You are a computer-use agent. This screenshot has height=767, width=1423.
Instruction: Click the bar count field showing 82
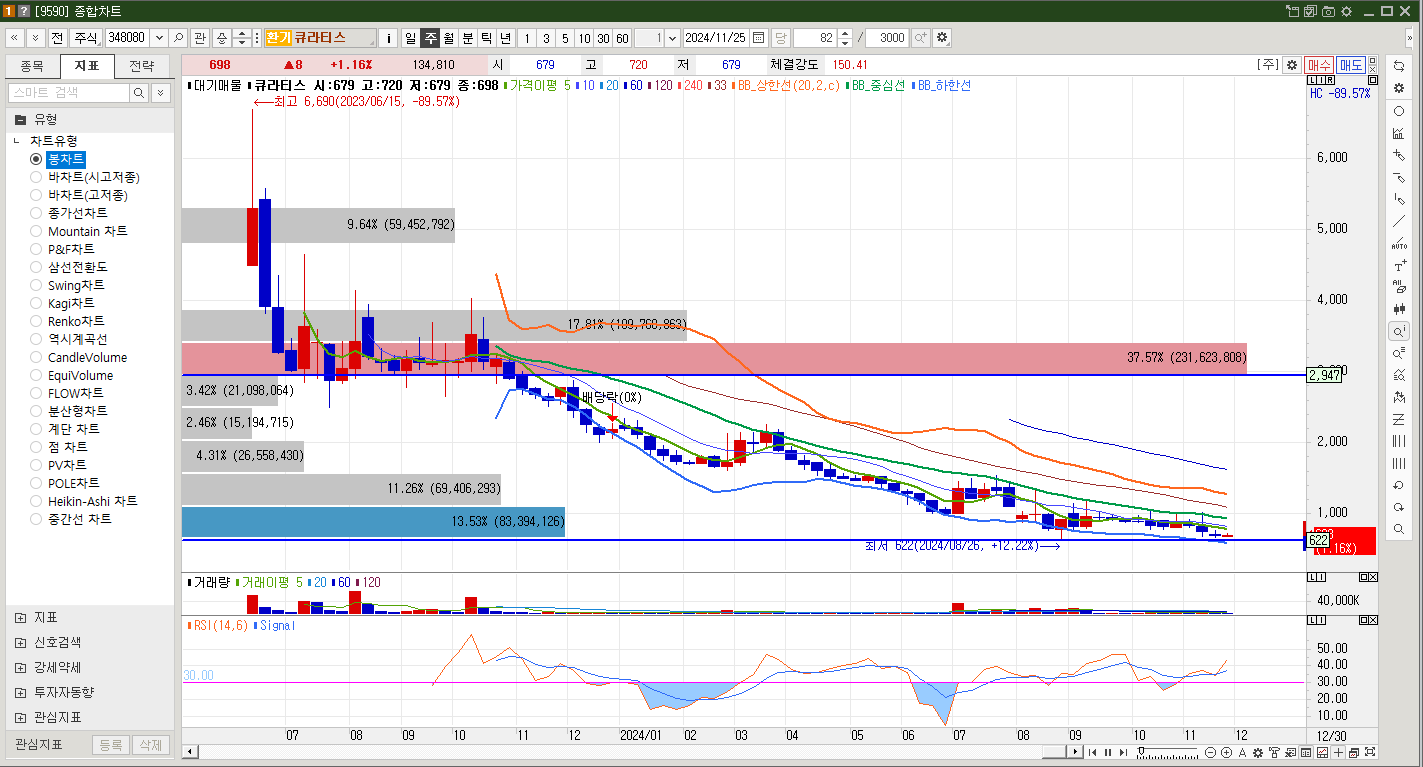tap(814, 38)
